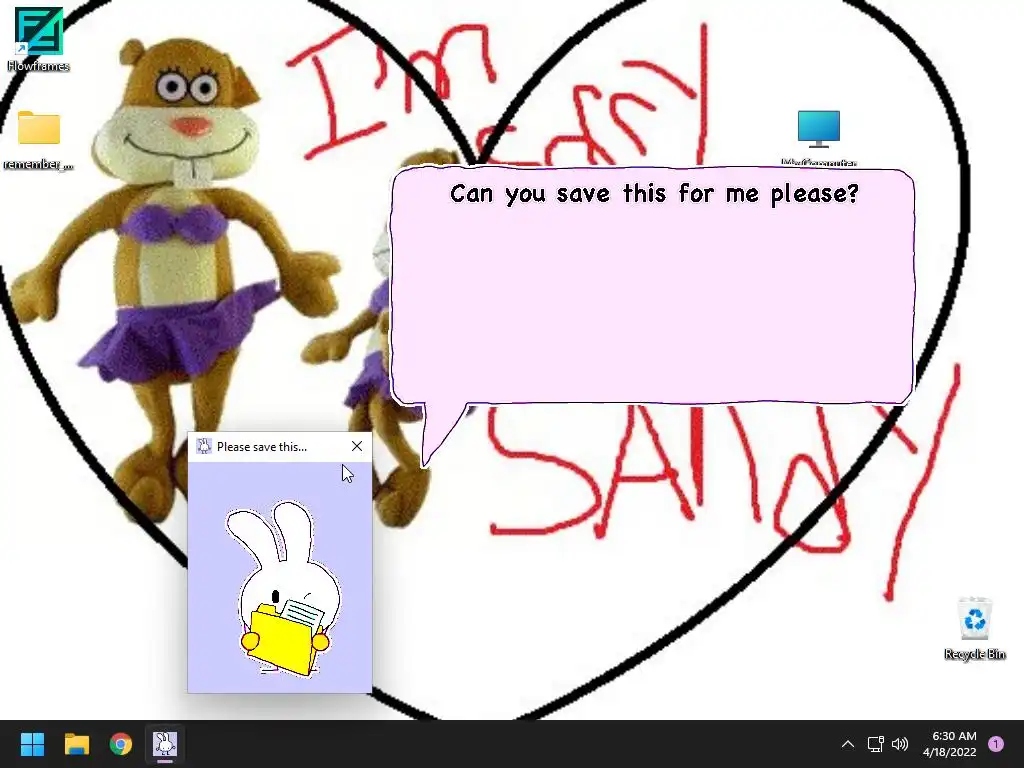Select the bunny app taskbar icon
Viewport: 1024px width, 768px height.
click(165, 744)
